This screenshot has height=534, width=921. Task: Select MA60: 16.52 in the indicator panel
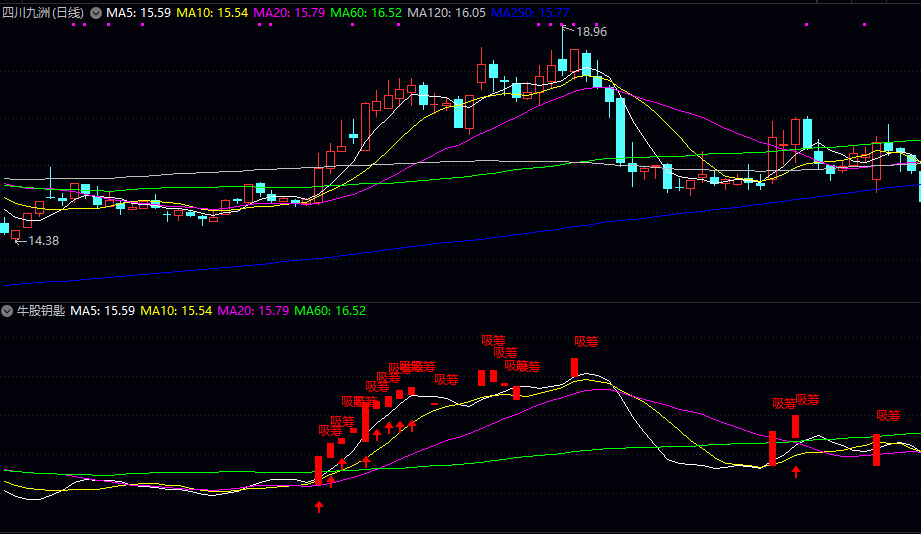pyautogui.click(x=330, y=311)
